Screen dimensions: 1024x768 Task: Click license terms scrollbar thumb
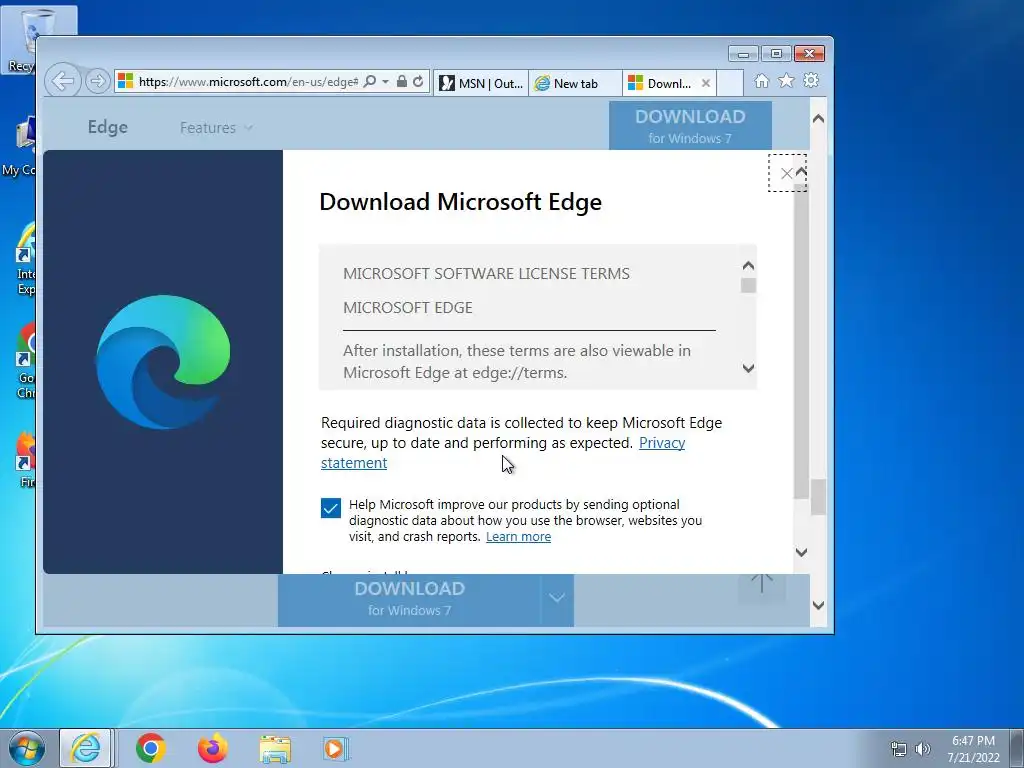pos(748,285)
